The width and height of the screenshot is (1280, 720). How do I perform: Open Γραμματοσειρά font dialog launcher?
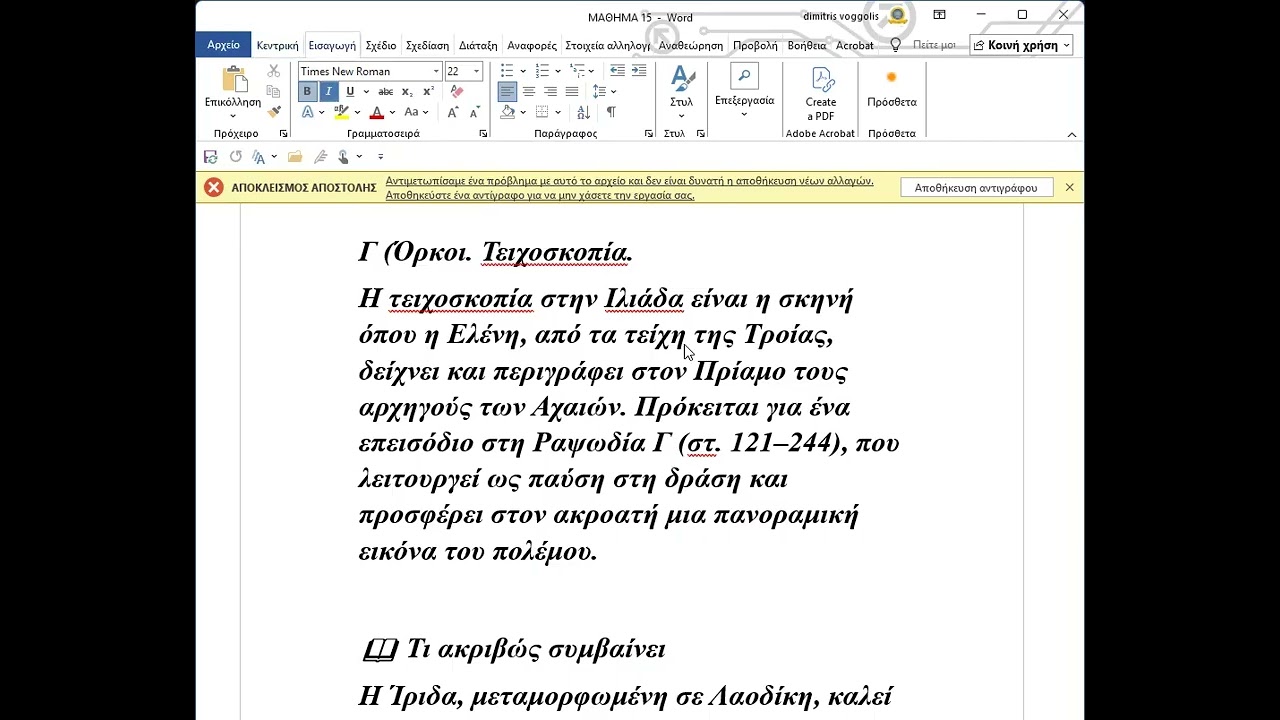(483, 133)
